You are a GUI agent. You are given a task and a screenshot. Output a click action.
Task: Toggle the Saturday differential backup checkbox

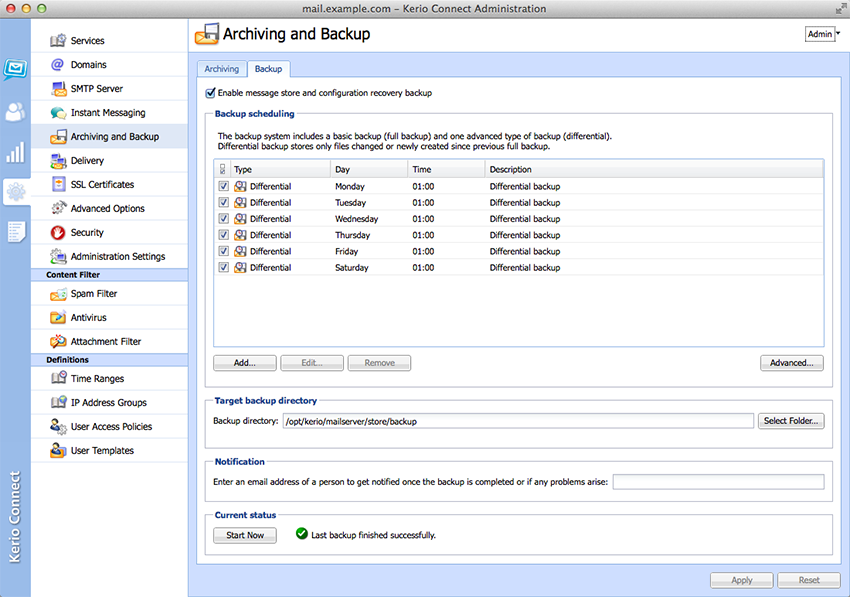coord(223,268)
